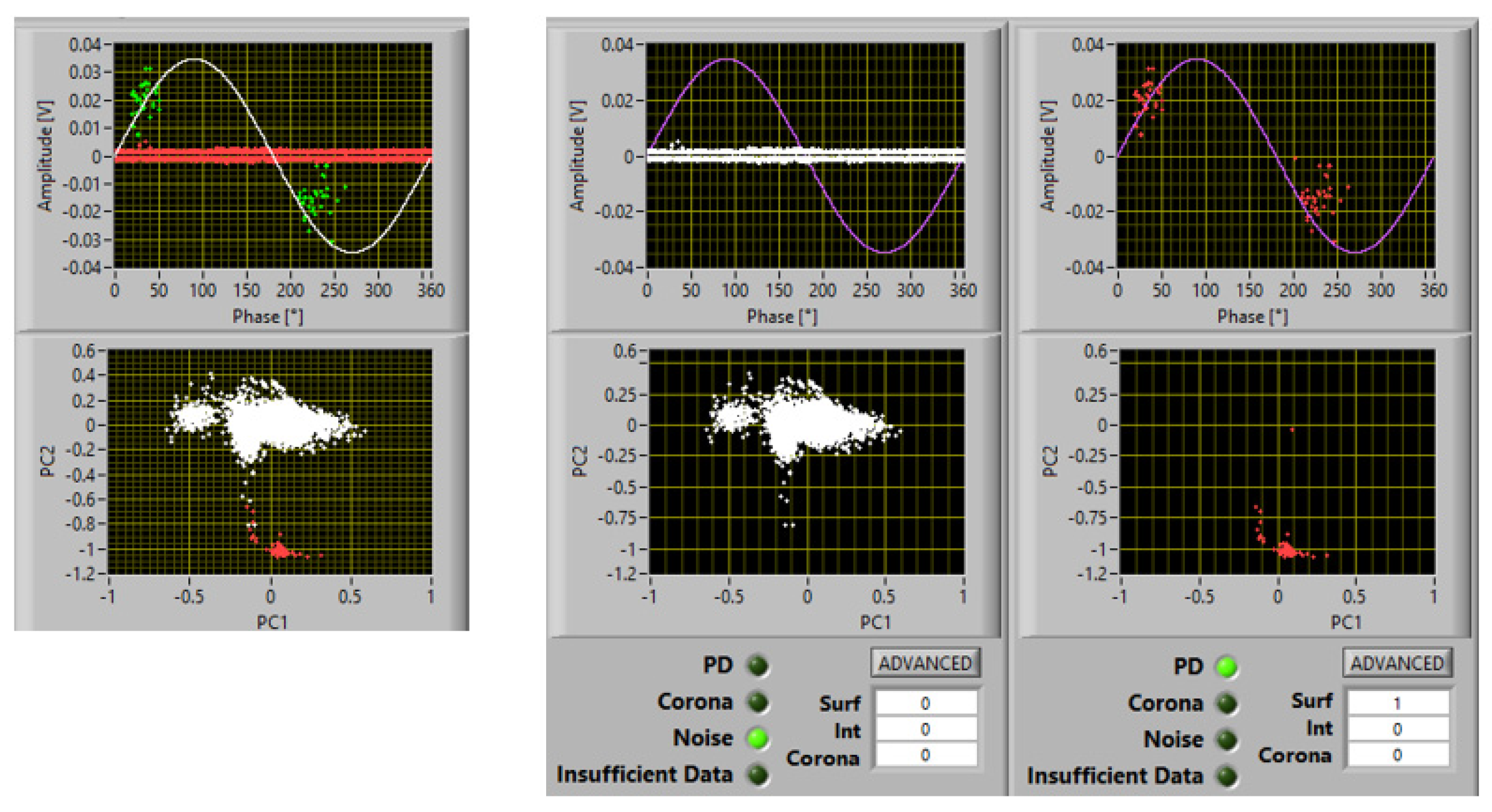Image resolution: width=1492 pixels, height=812 pixels.
Task: Click the lit Noise indicator in the middle panel
Action: [758, 738]
